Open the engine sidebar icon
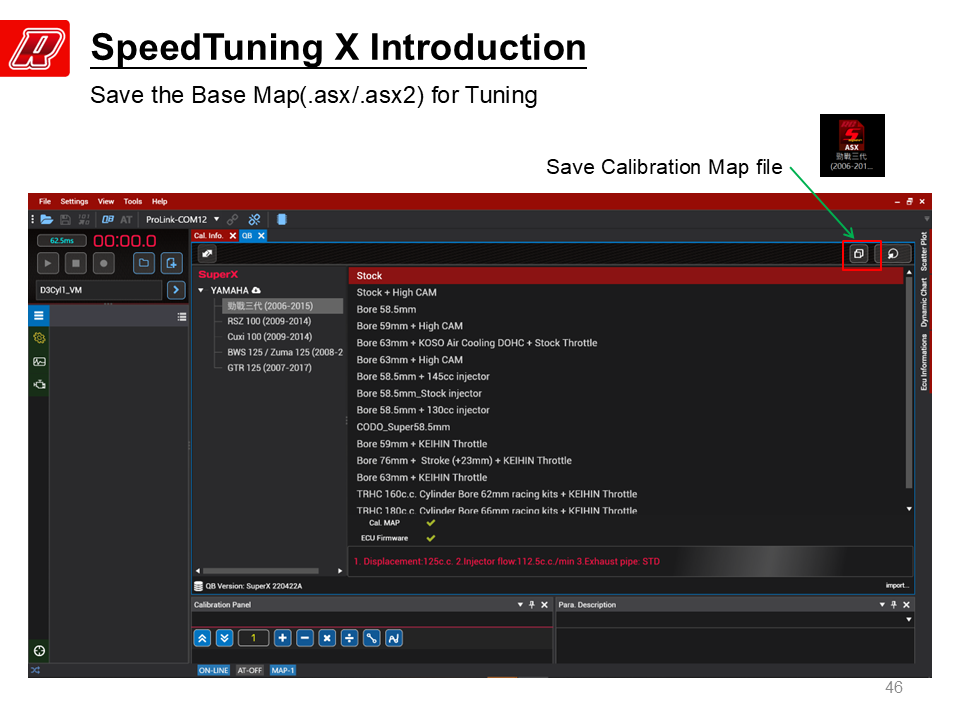The width and height of the screenshot is (960, 720). click(39, 384)
